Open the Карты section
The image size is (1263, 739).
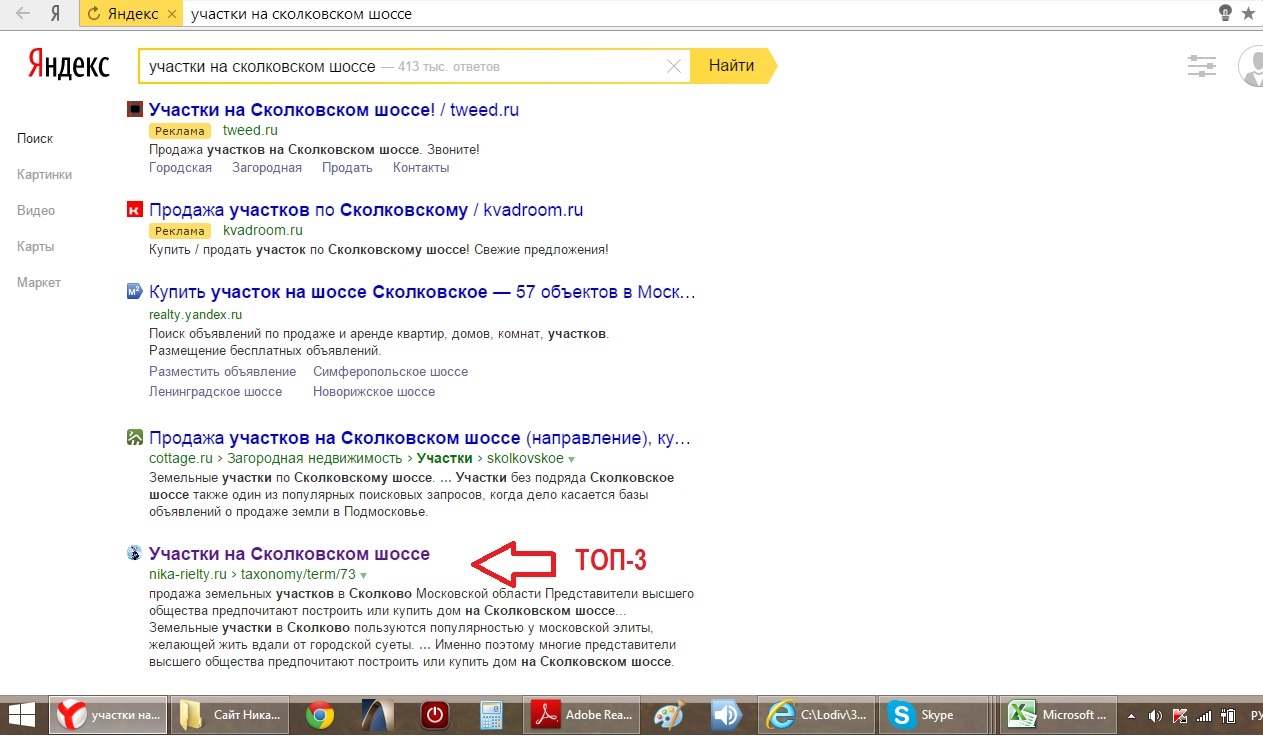[x=35, y=247]
